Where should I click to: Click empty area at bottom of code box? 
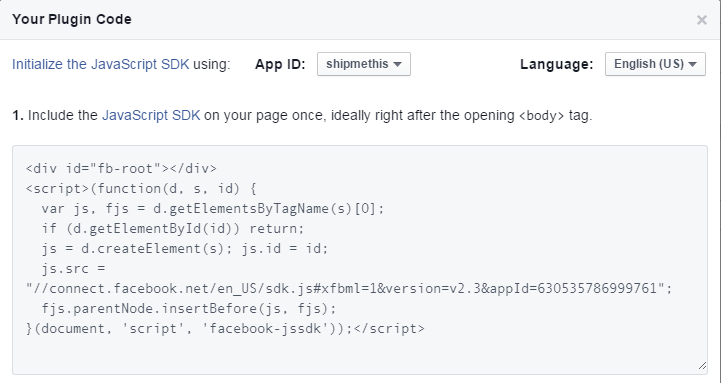[360, 355]
